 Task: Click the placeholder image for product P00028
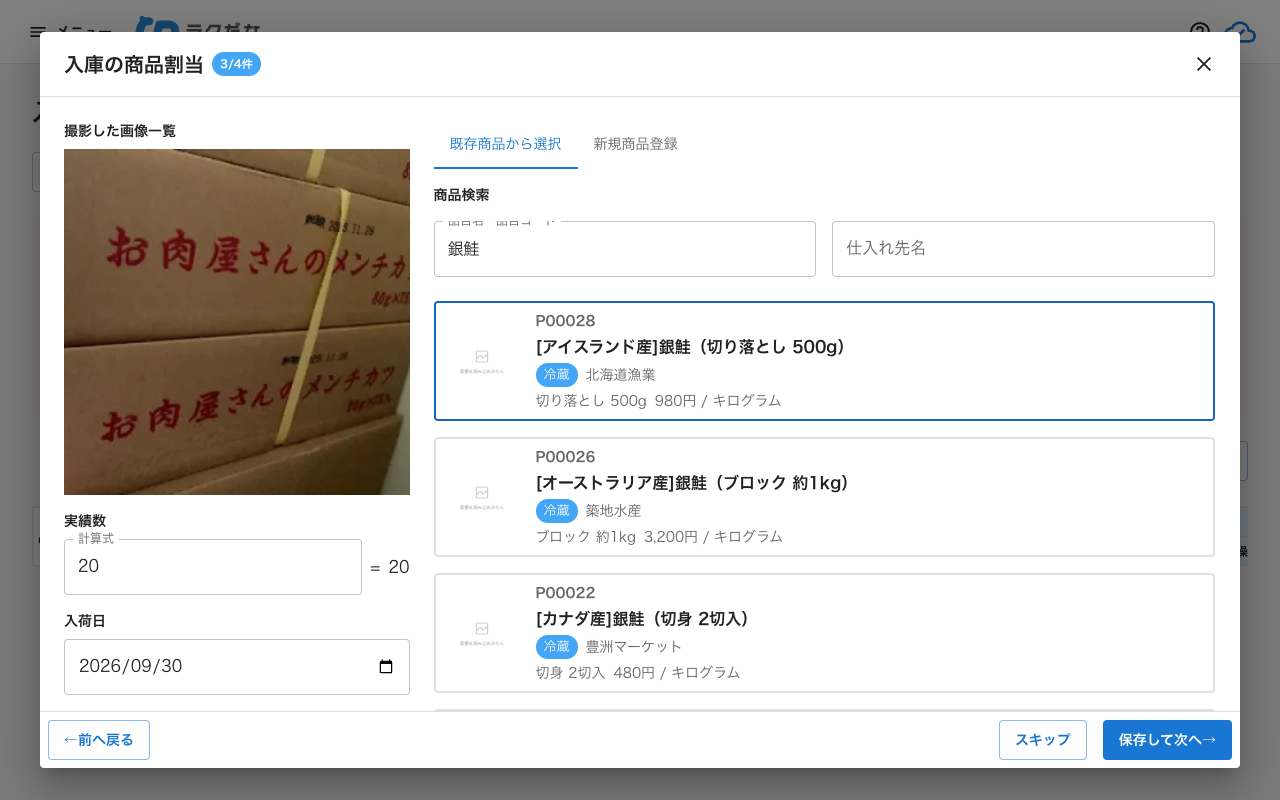click(x=482, y=361)
